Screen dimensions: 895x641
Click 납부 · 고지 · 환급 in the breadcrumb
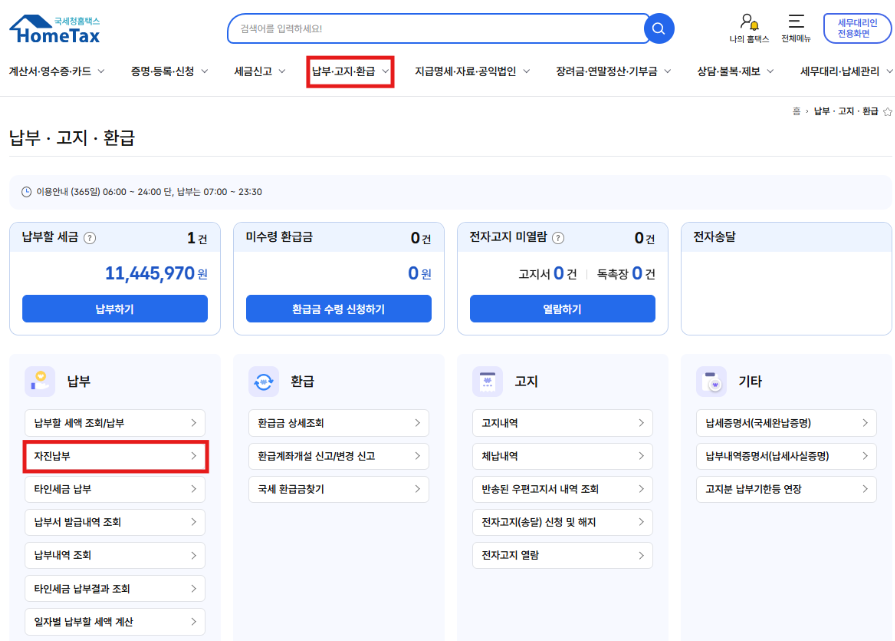[846, 111]
